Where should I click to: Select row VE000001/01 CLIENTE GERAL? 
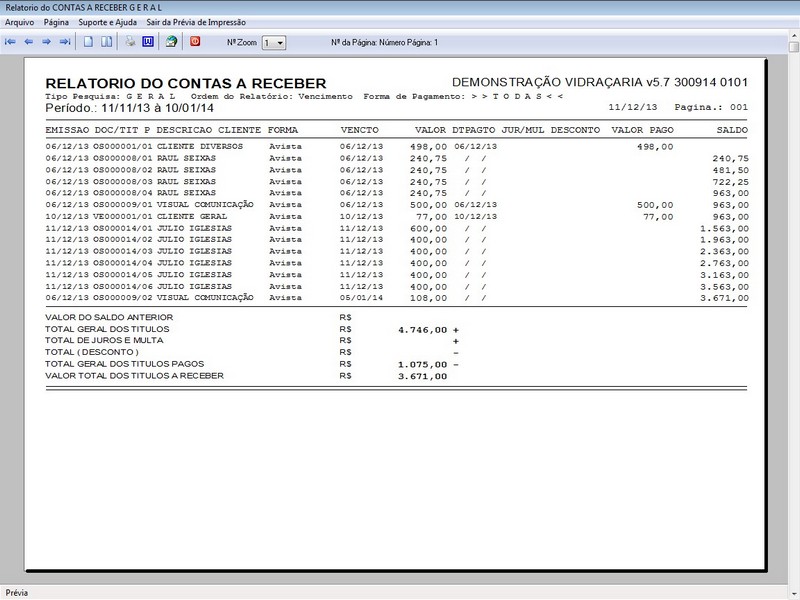pyautogui.click(x=396, y=216)
